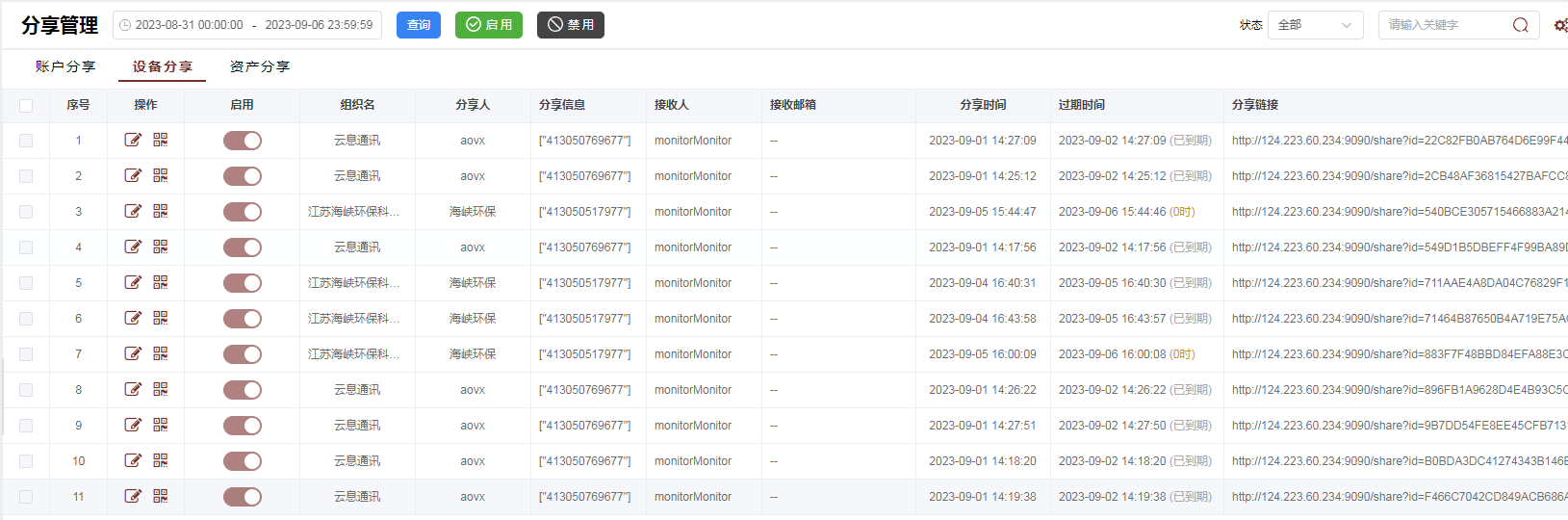
Task: Click the edit icon in row 11
Action: point(133,497)
